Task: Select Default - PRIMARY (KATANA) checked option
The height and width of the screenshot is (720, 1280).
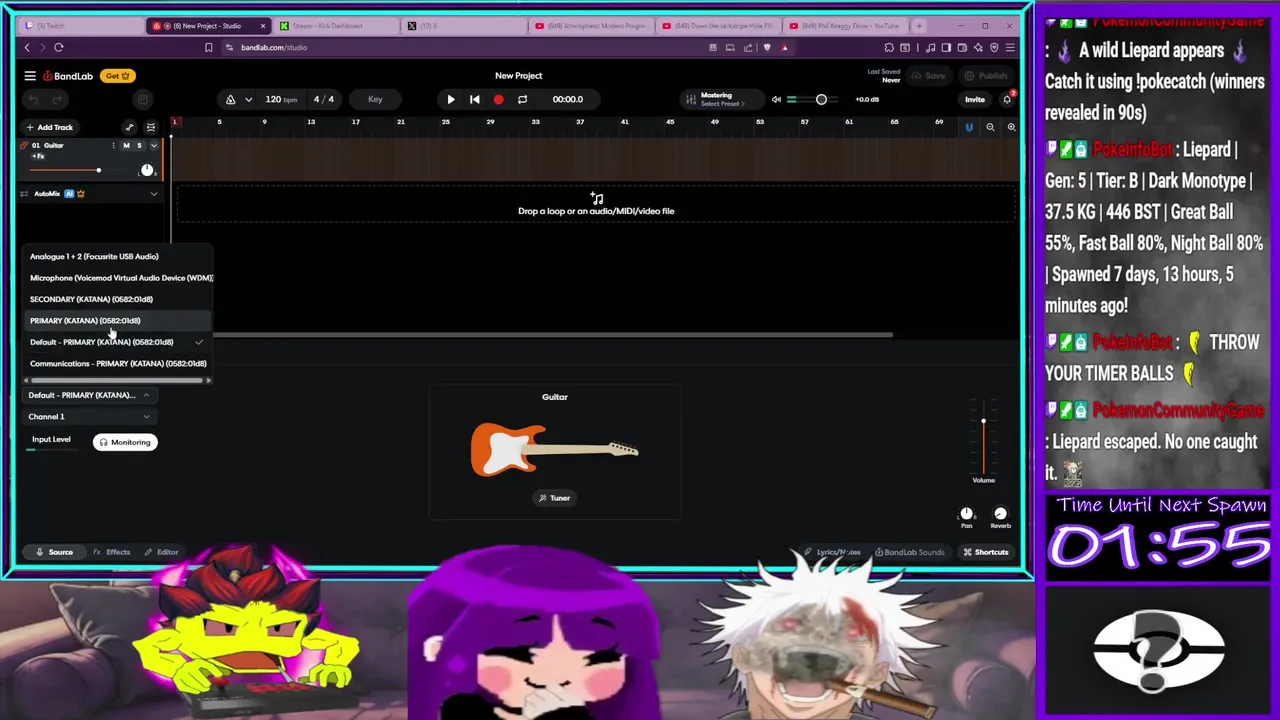Action: [118, 342]
